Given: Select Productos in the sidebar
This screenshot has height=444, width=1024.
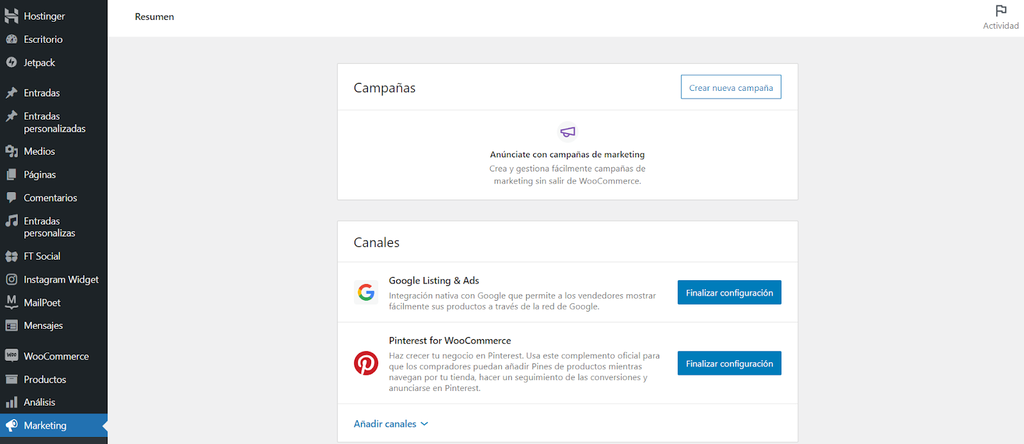Looking at the screenshot, I should [x=45, y=380].
